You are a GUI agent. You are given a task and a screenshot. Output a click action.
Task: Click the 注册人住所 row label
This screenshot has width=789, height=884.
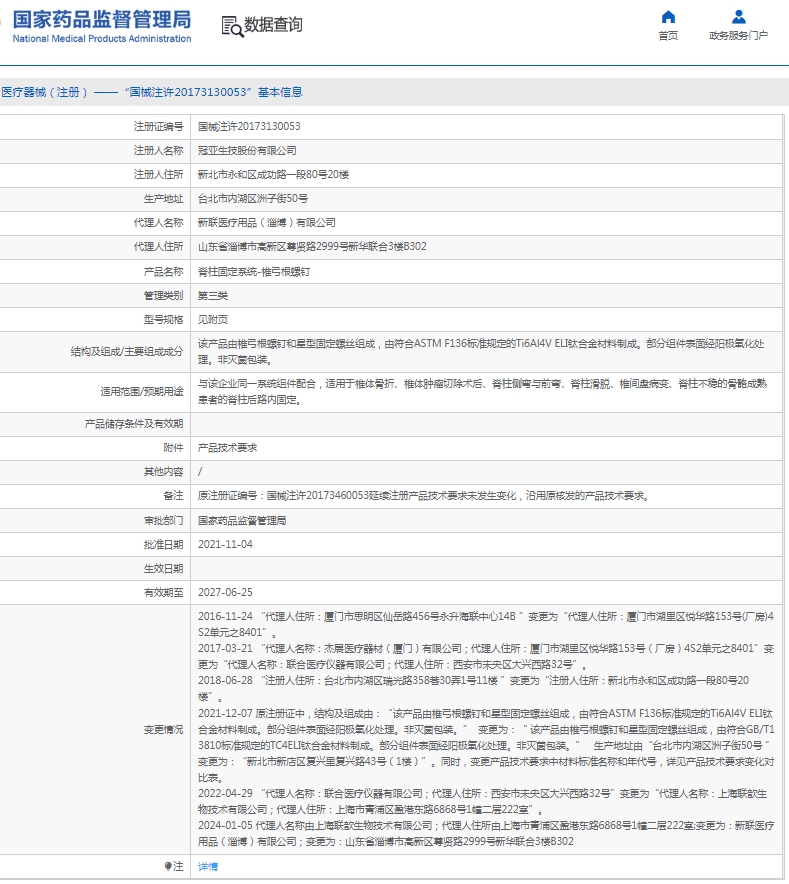tap(158, 175)
